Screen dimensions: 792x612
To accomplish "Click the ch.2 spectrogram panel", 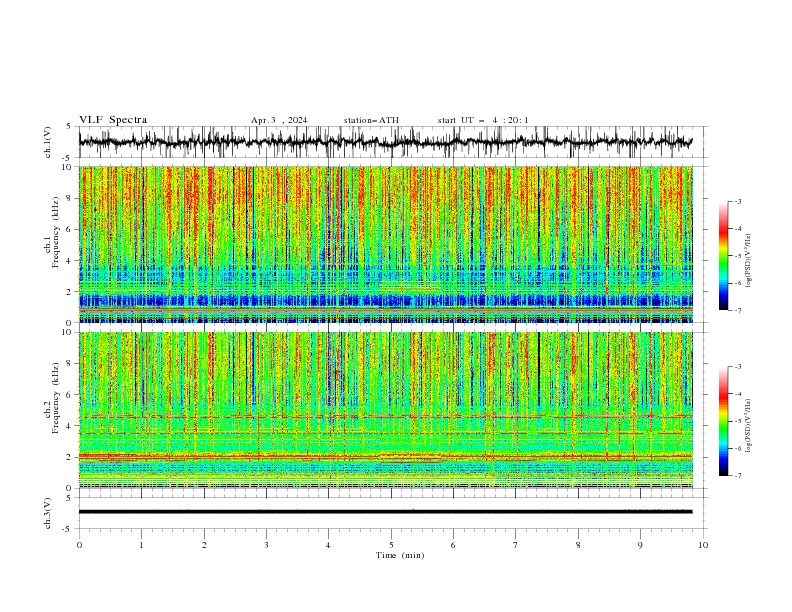I will point(386,410).
